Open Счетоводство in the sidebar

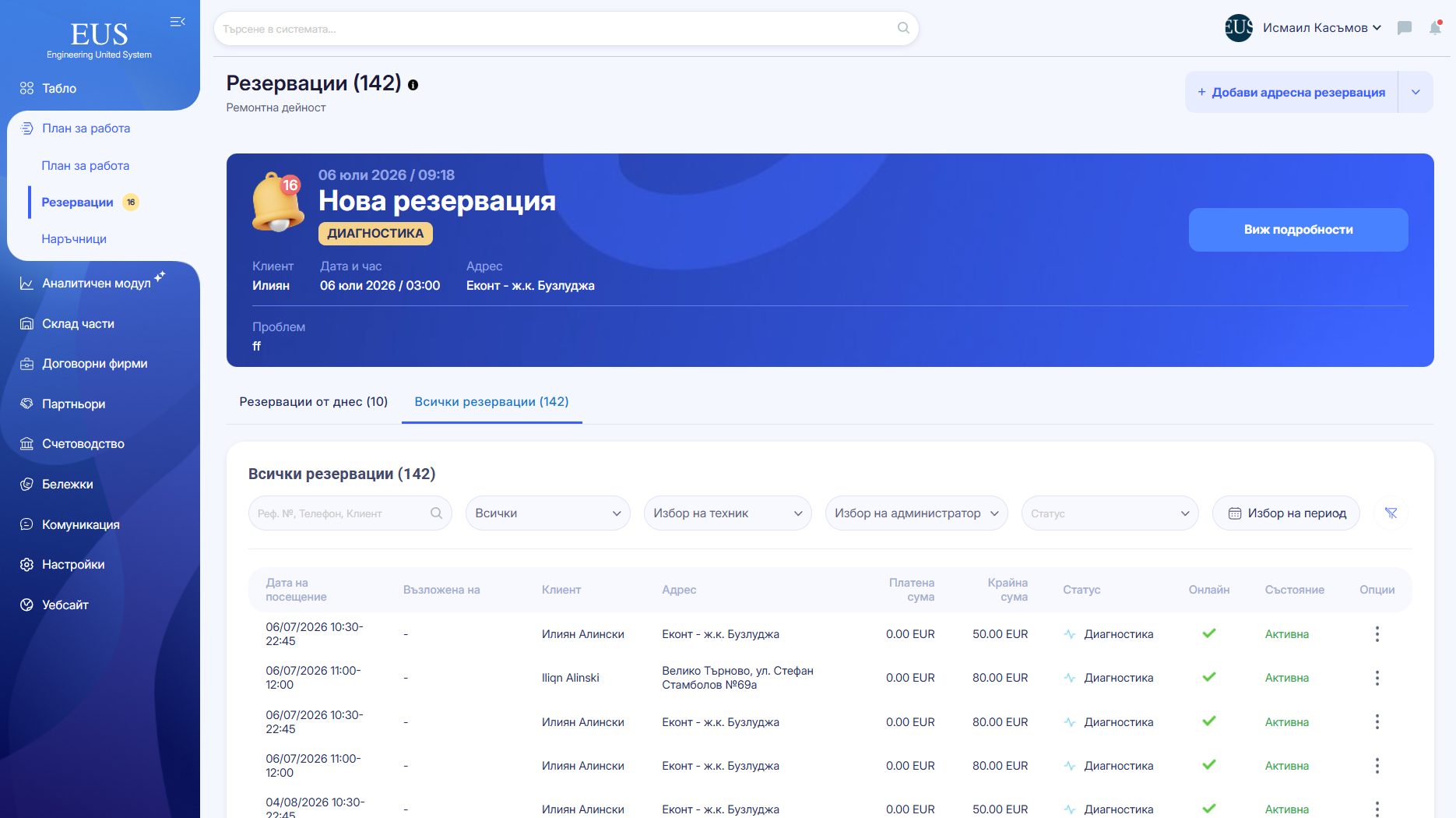[83, 444]
